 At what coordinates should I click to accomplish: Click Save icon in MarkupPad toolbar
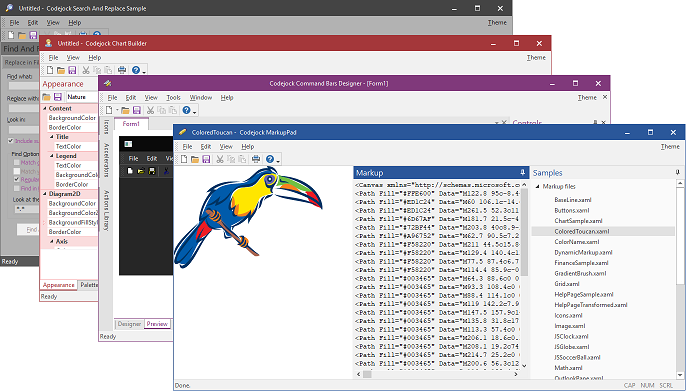pos(206,159)
